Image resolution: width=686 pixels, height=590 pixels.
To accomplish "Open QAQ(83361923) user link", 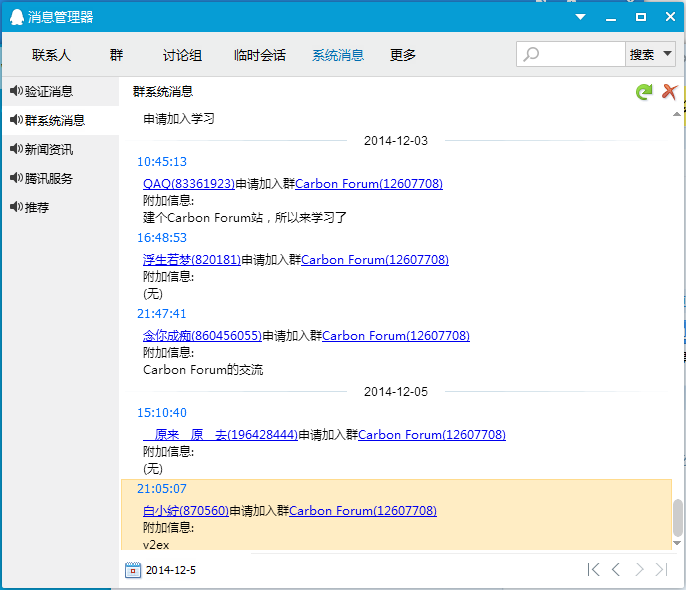I will (x=189, y=184).
